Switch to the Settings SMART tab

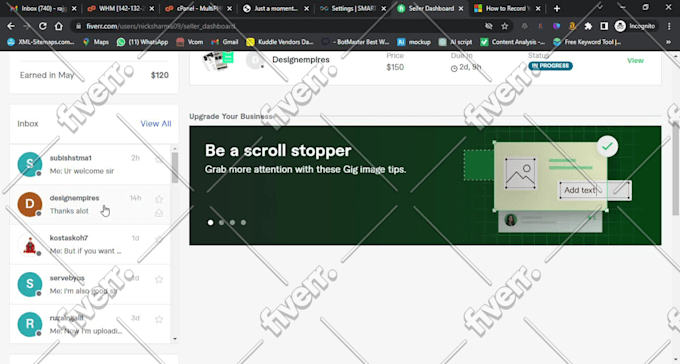[x=353, y=9]
